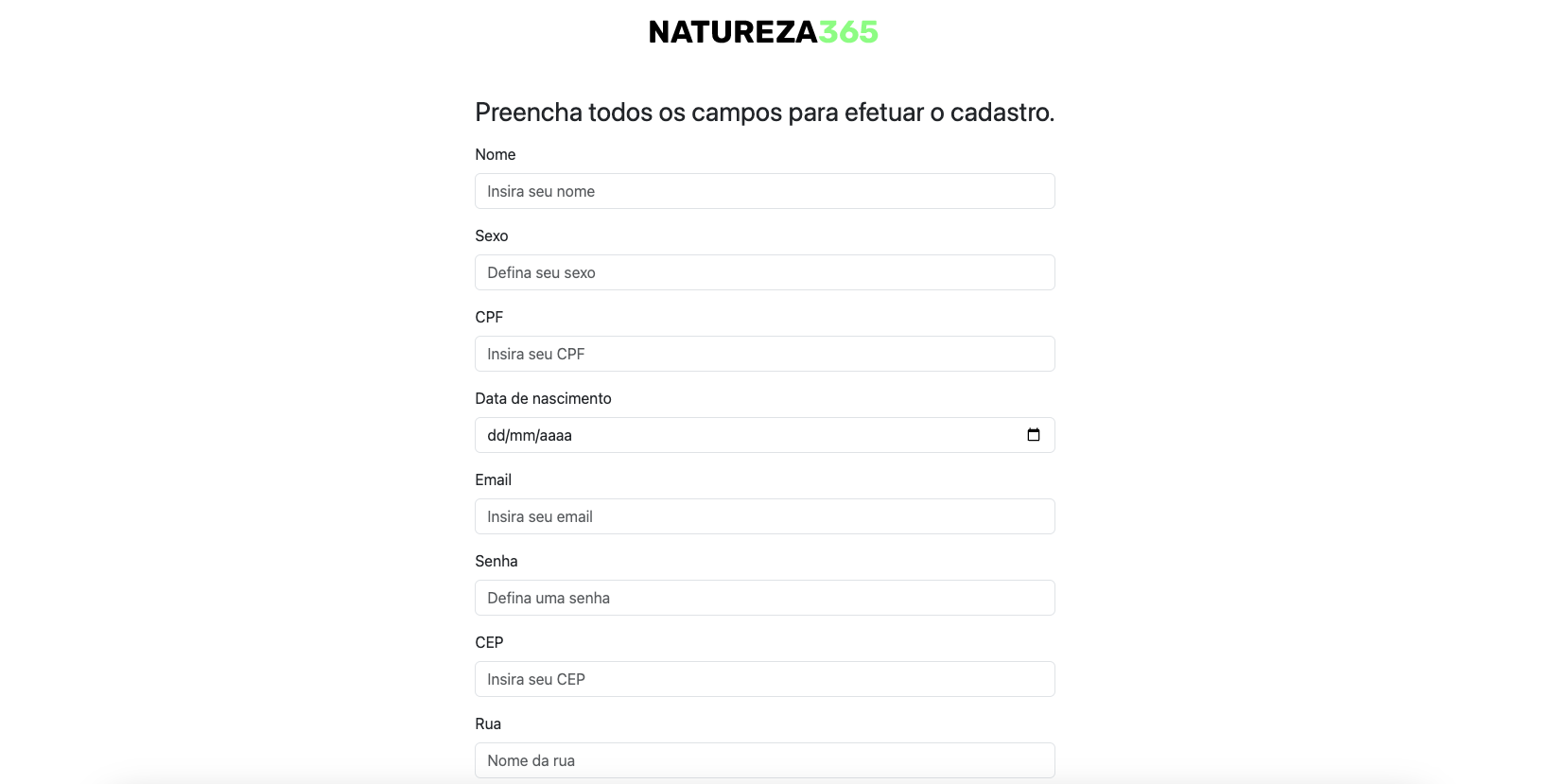This screenshot has height=784, width=1568.
Task: Click the 'Data de nascimento' label
Action: tap(543, 398)
